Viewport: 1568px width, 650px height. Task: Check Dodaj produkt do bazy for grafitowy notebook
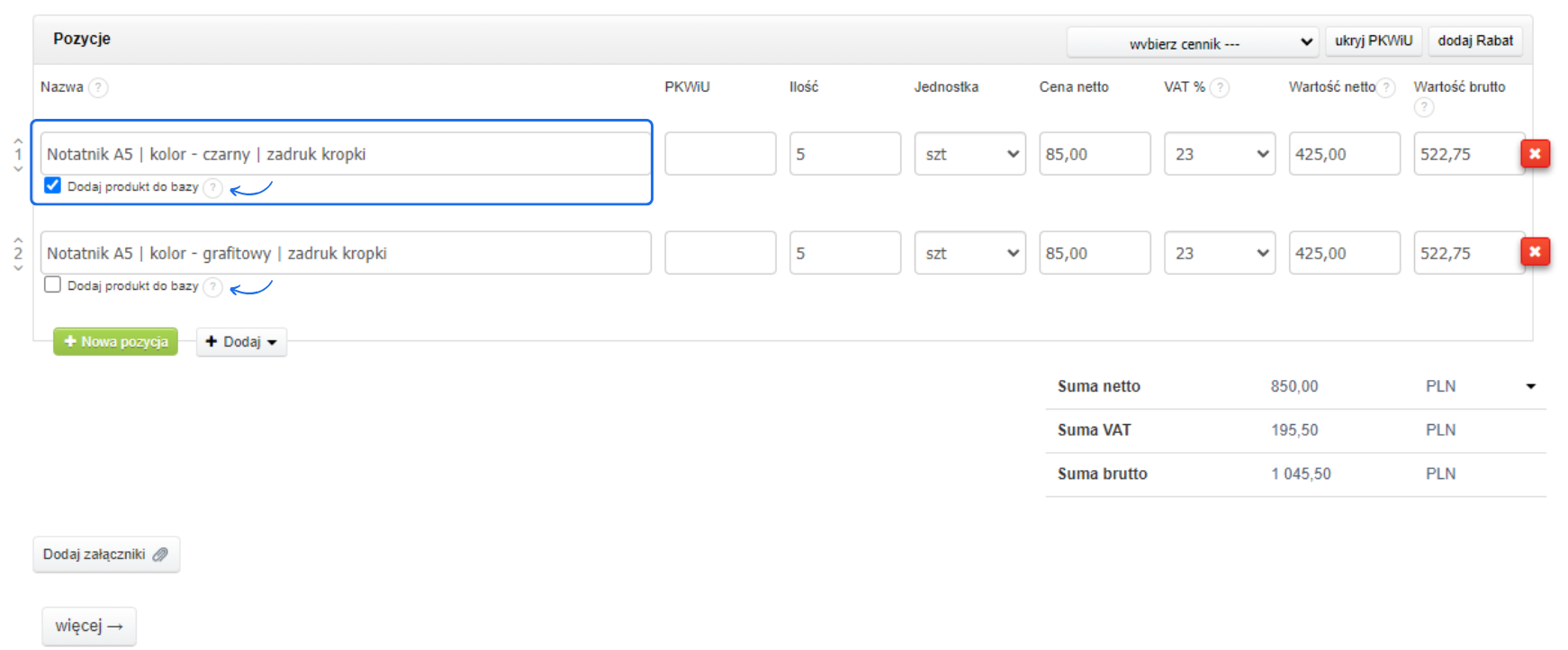[53, 284]
